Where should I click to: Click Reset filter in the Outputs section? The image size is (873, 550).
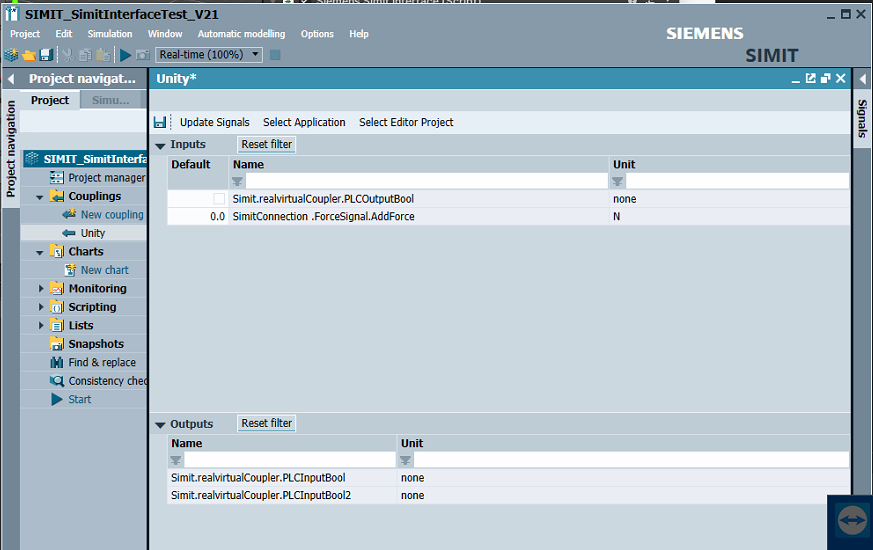coord(267,423)
